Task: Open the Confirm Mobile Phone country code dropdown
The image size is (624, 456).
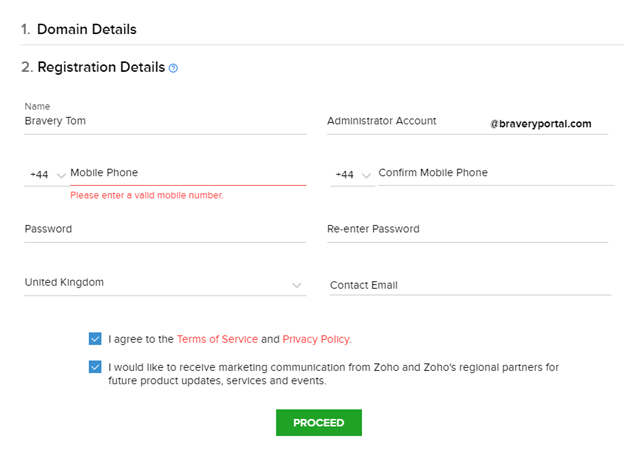Action: [x=352, y=174]
